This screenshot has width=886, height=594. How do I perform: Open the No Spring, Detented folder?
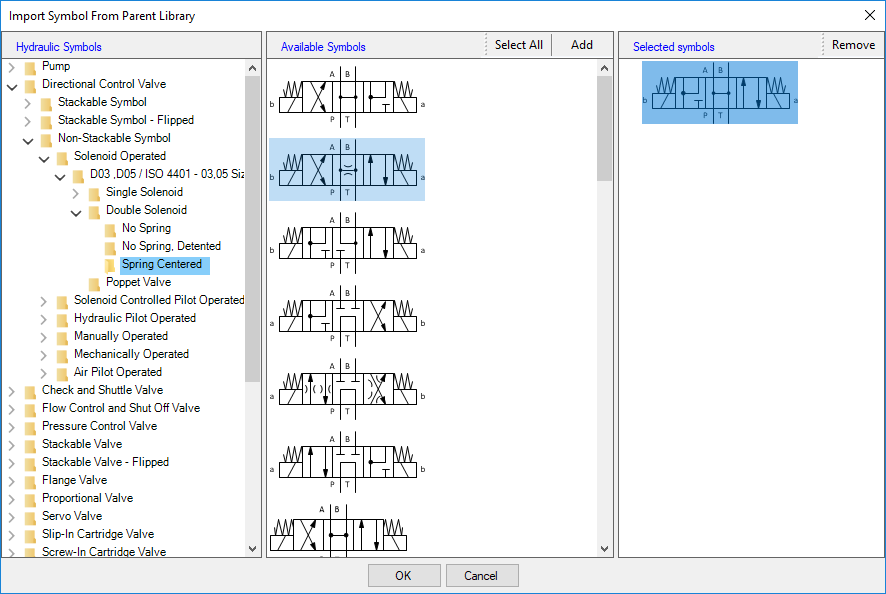(x=171, y=246)
